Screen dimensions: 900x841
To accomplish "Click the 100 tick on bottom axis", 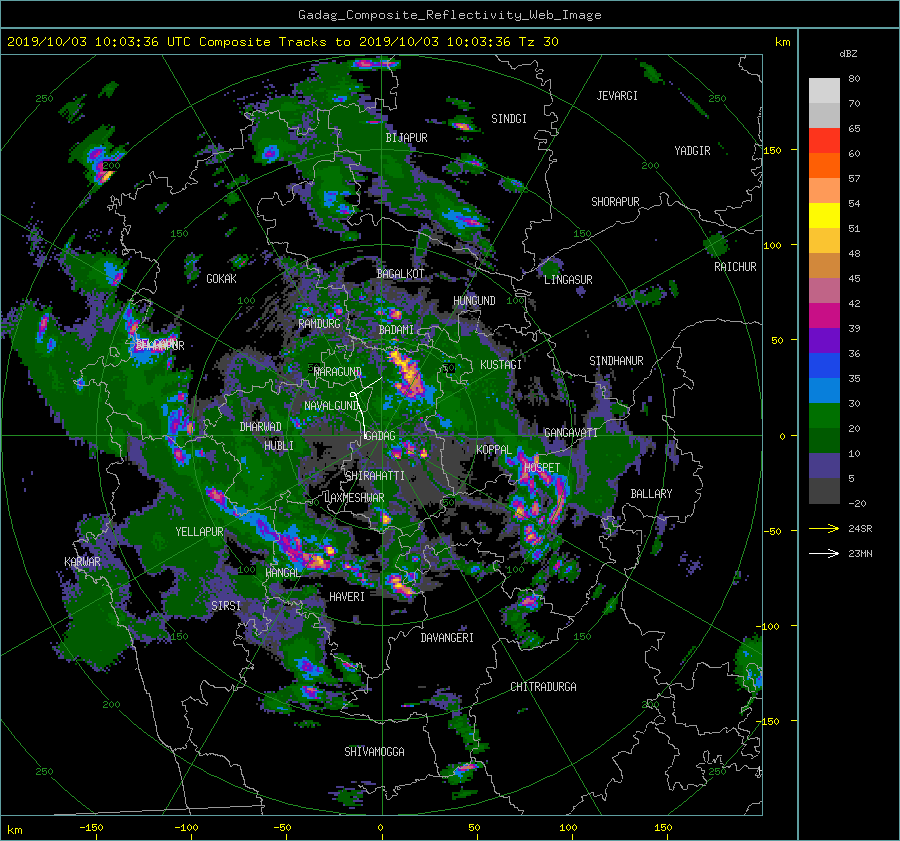I will (568, 828).
